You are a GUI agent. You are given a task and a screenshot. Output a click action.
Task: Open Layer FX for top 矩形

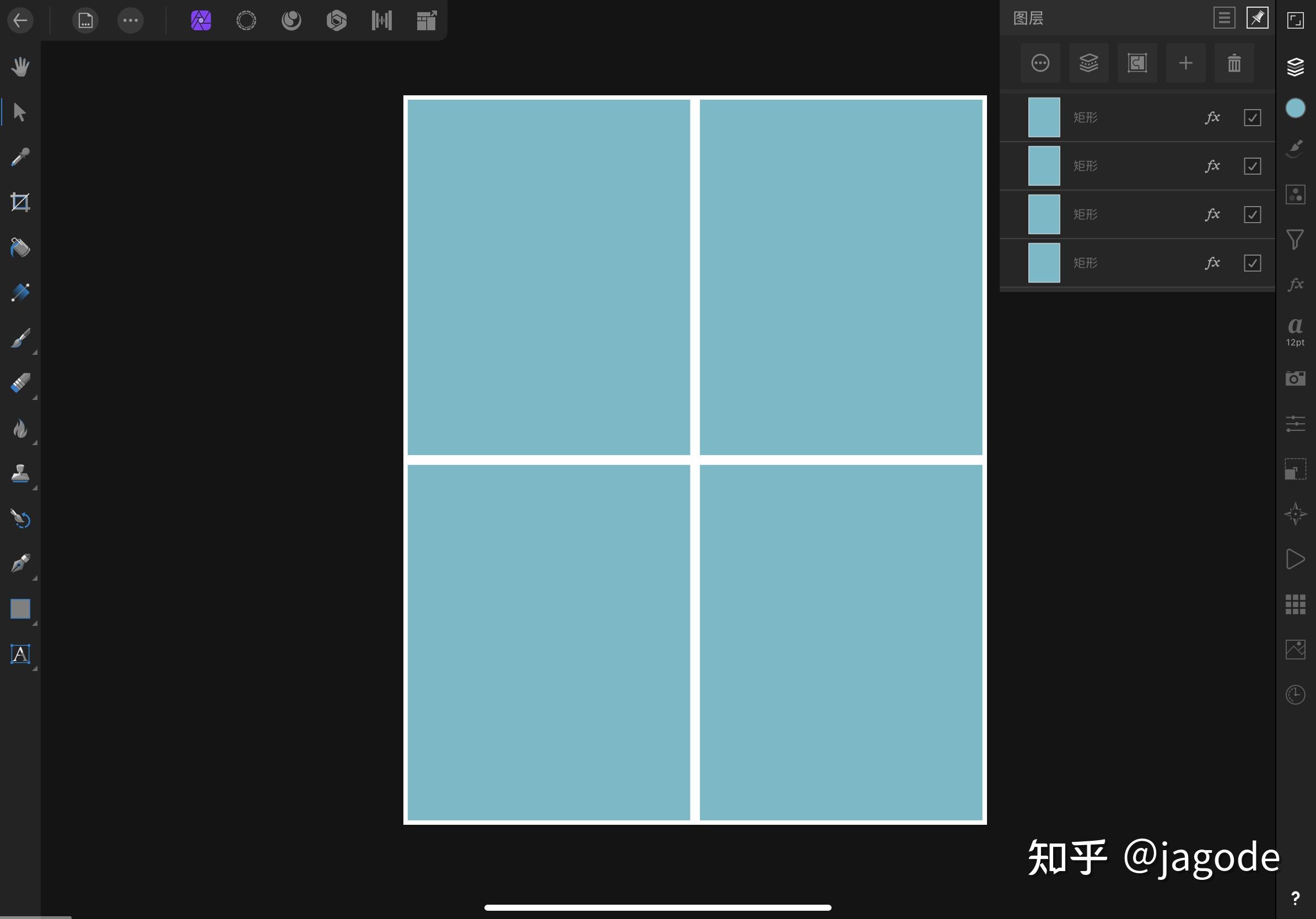tap(1211, 117)
